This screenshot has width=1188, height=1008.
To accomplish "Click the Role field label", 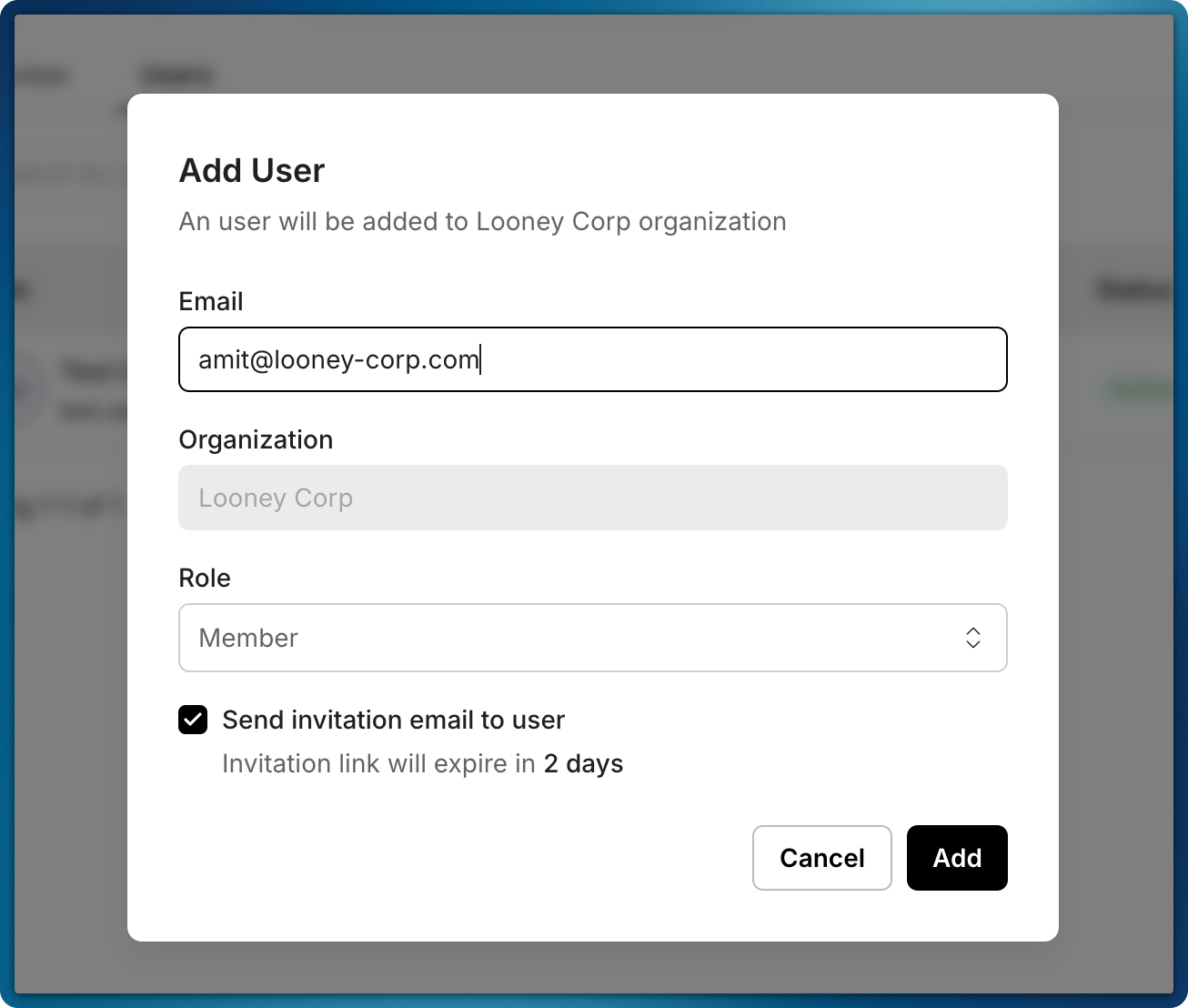I will coord(205,578).
